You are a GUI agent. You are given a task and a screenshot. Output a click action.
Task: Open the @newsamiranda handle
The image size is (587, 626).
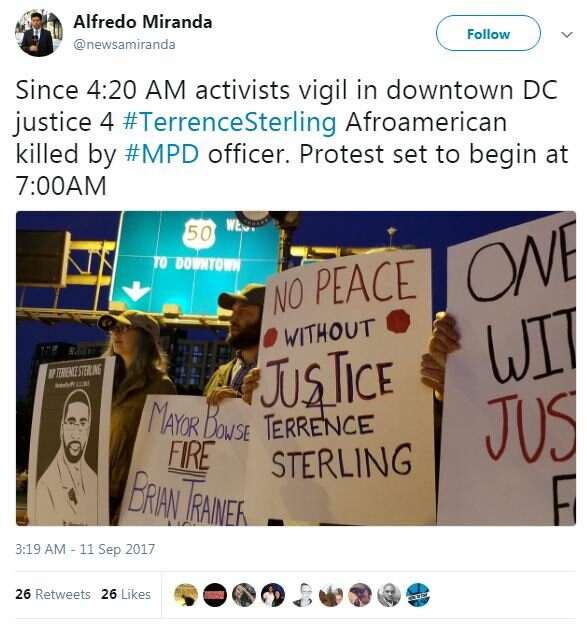[x=124, y=44]
